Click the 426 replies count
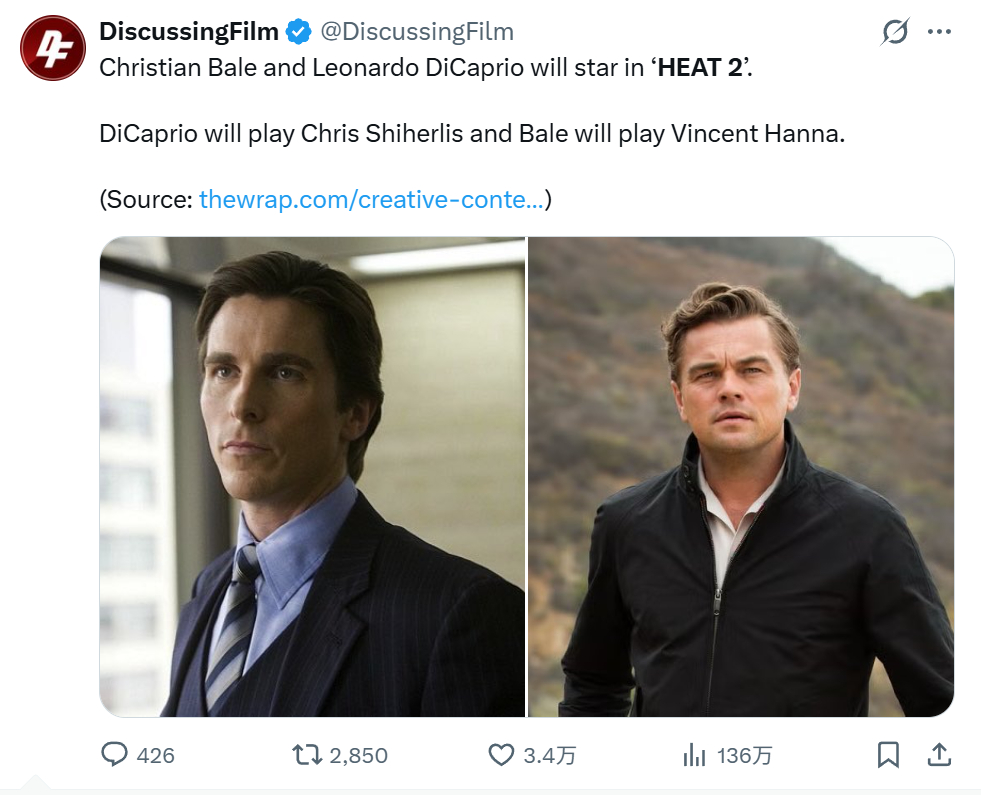The image size is (981, 795). coord(155,756)
